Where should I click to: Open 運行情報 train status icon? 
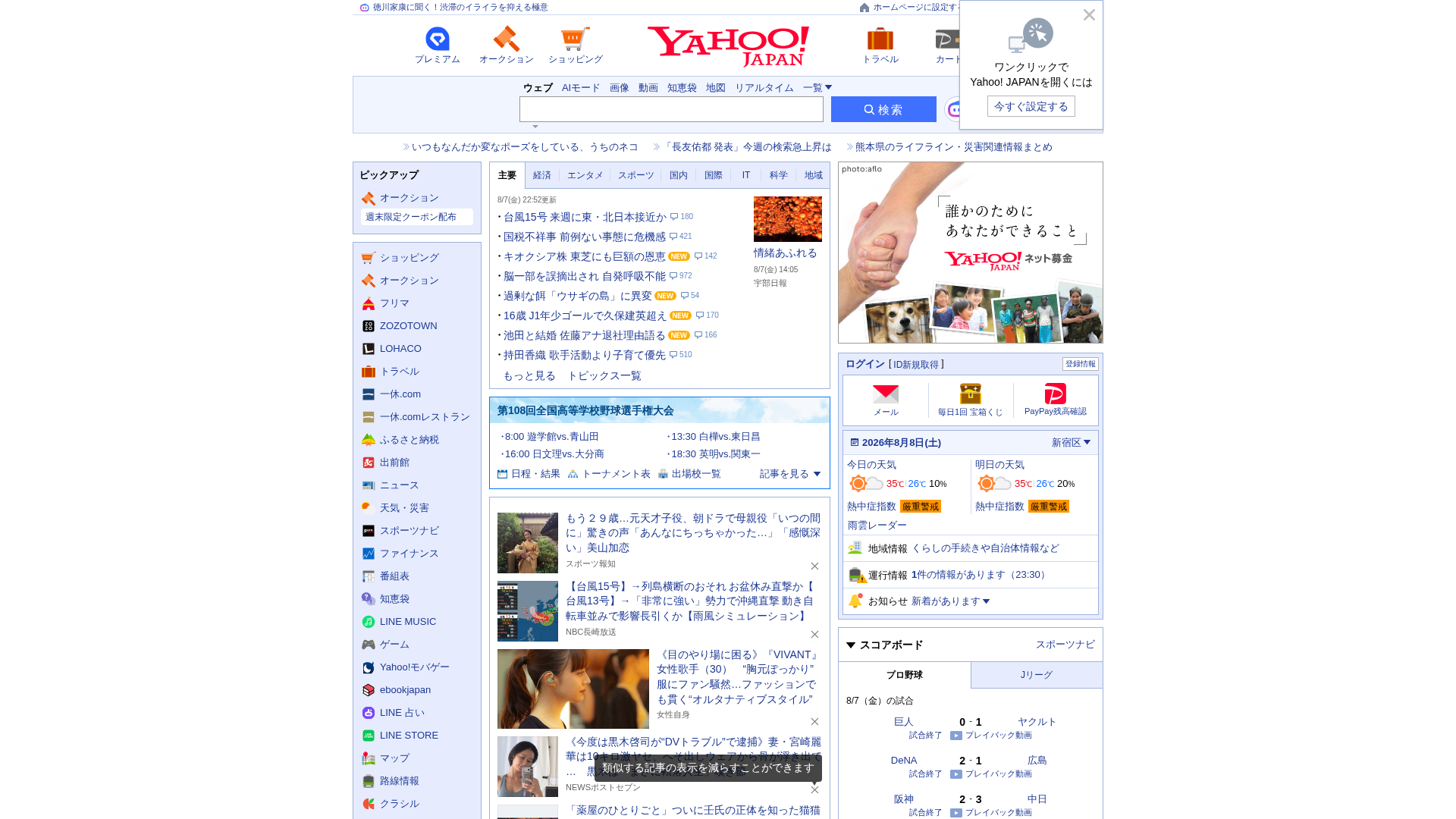coord(856,575)
